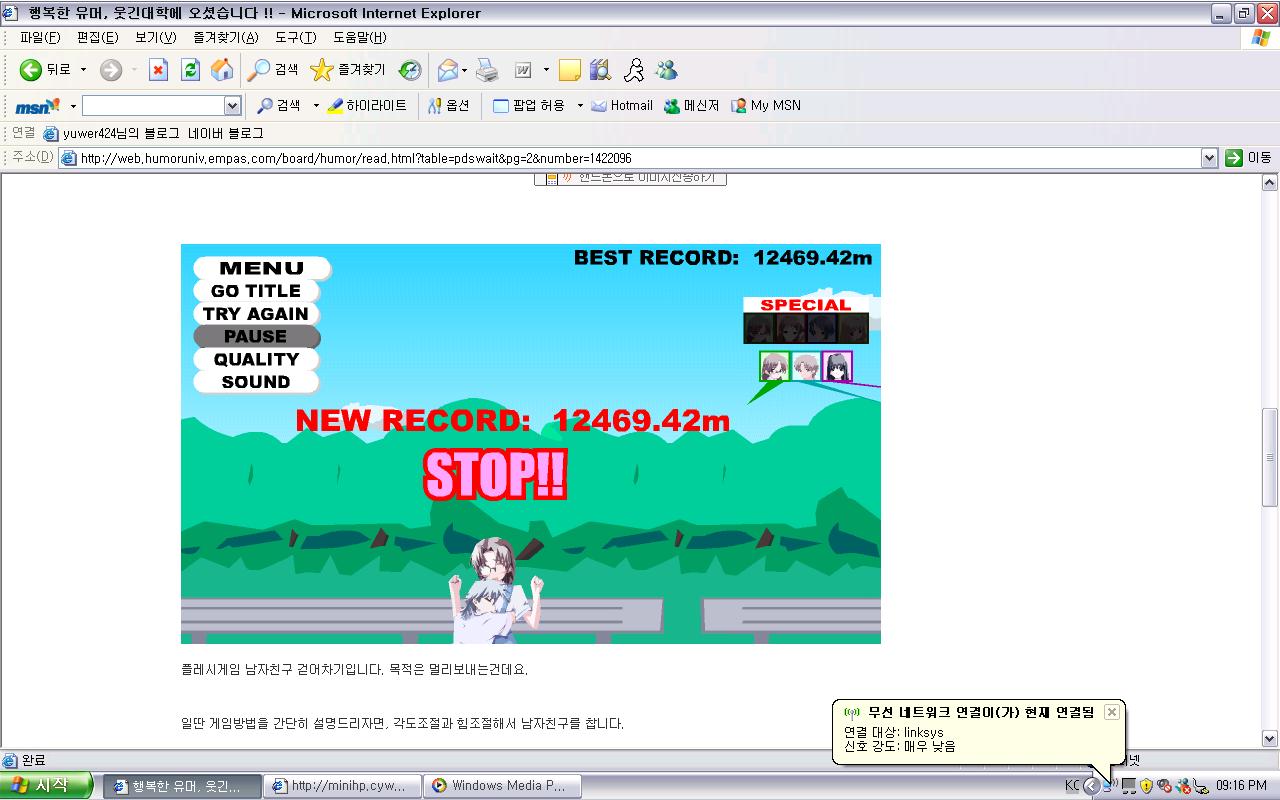Open the 보기(V) menu

[155, 38]
